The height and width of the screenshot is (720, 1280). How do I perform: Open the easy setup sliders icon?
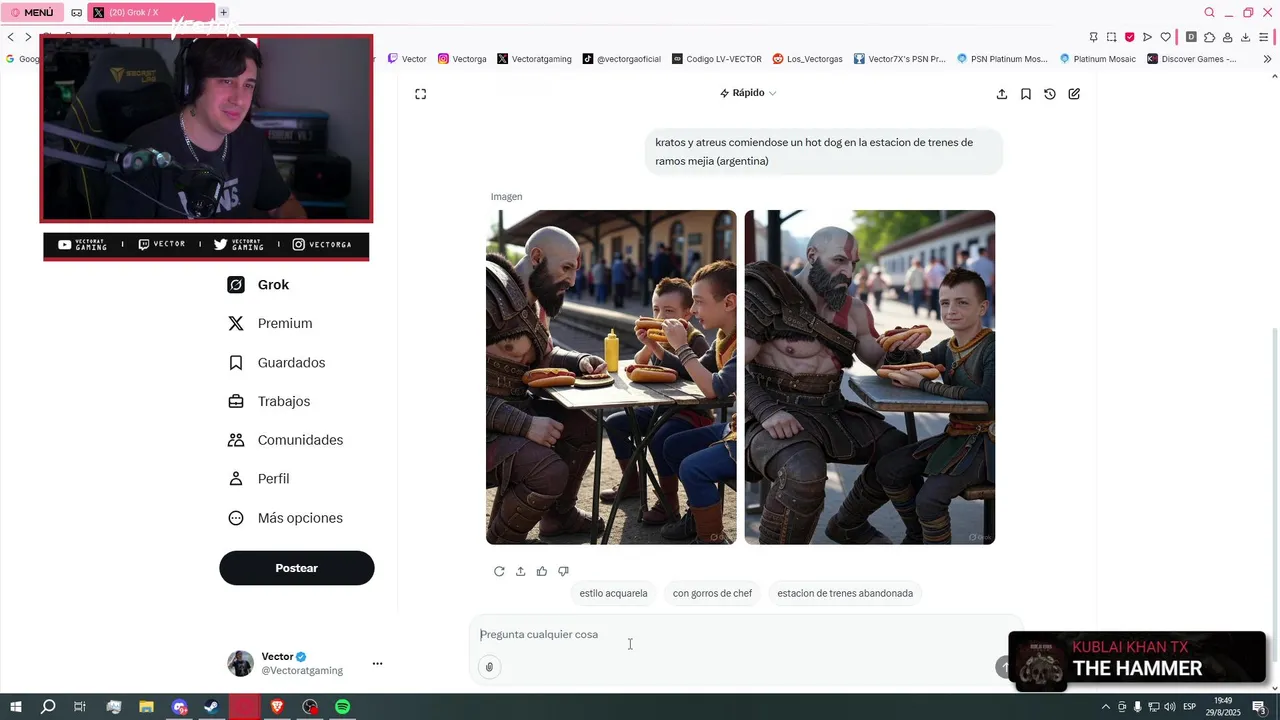click(x=1264, y=37)
